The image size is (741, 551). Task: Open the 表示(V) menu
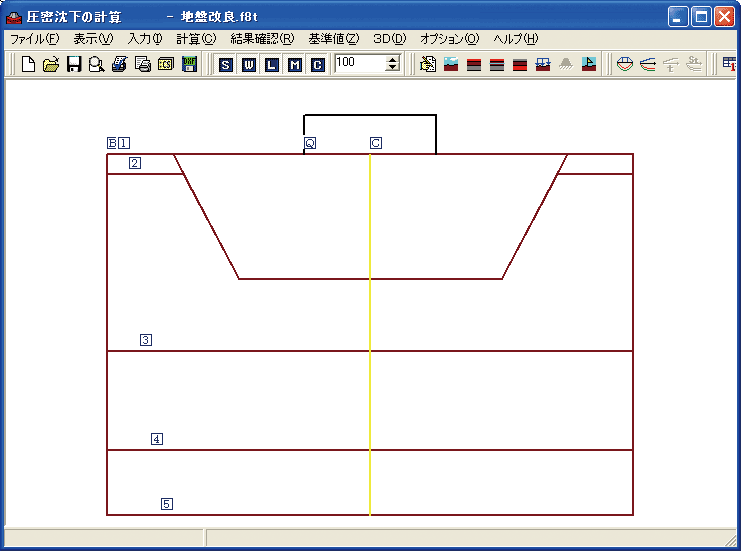pos(93,39)
